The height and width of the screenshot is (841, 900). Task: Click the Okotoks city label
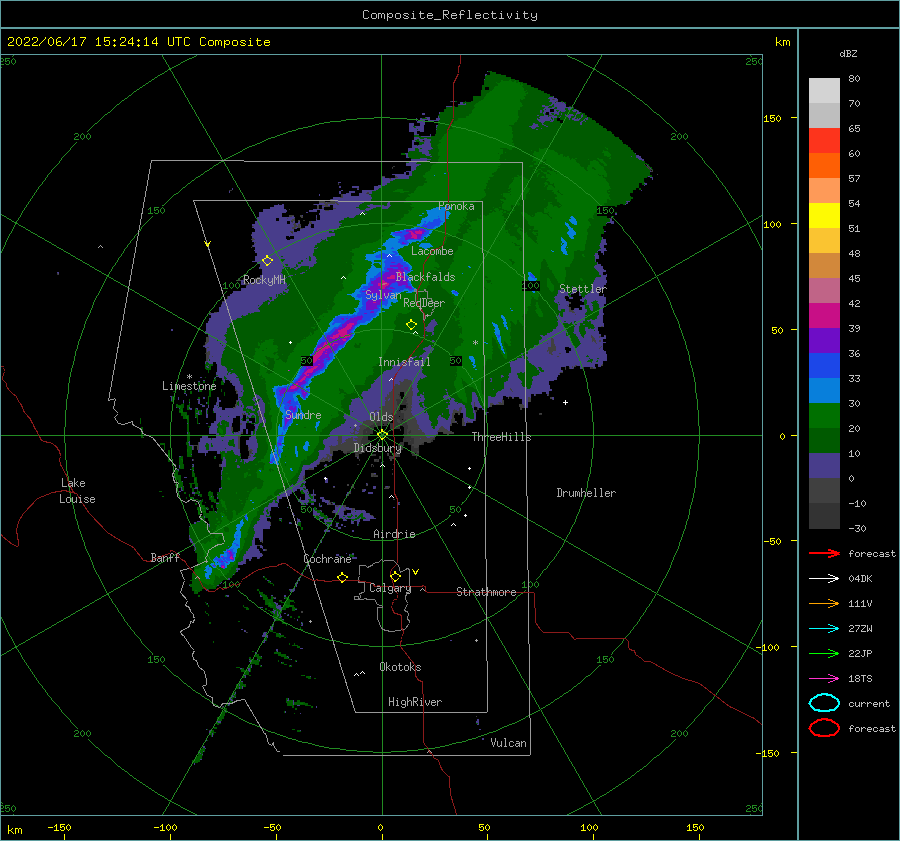400,667
